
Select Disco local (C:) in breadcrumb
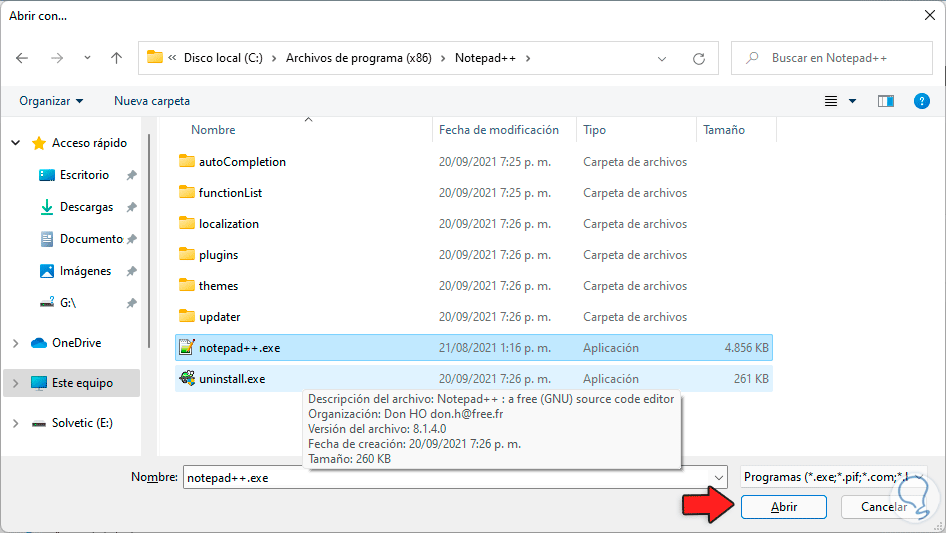tap(223, 58)
